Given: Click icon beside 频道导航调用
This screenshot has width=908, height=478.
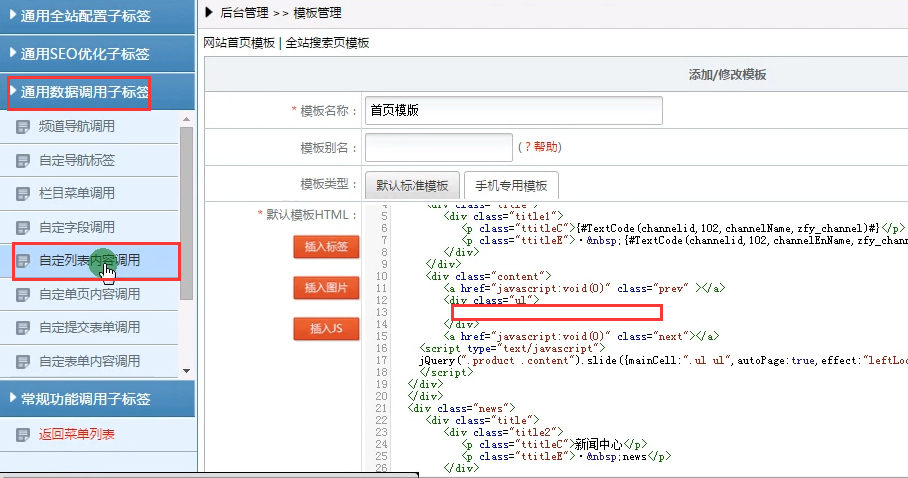Looking at the screenshot, I should [x=23, y=127].
